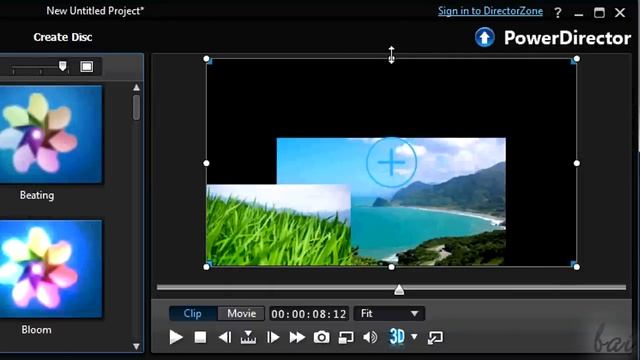The width and height of the screenshot is (640, 360).
Task: Open the seek-by-unit selector icon
Action: (248, 337)
